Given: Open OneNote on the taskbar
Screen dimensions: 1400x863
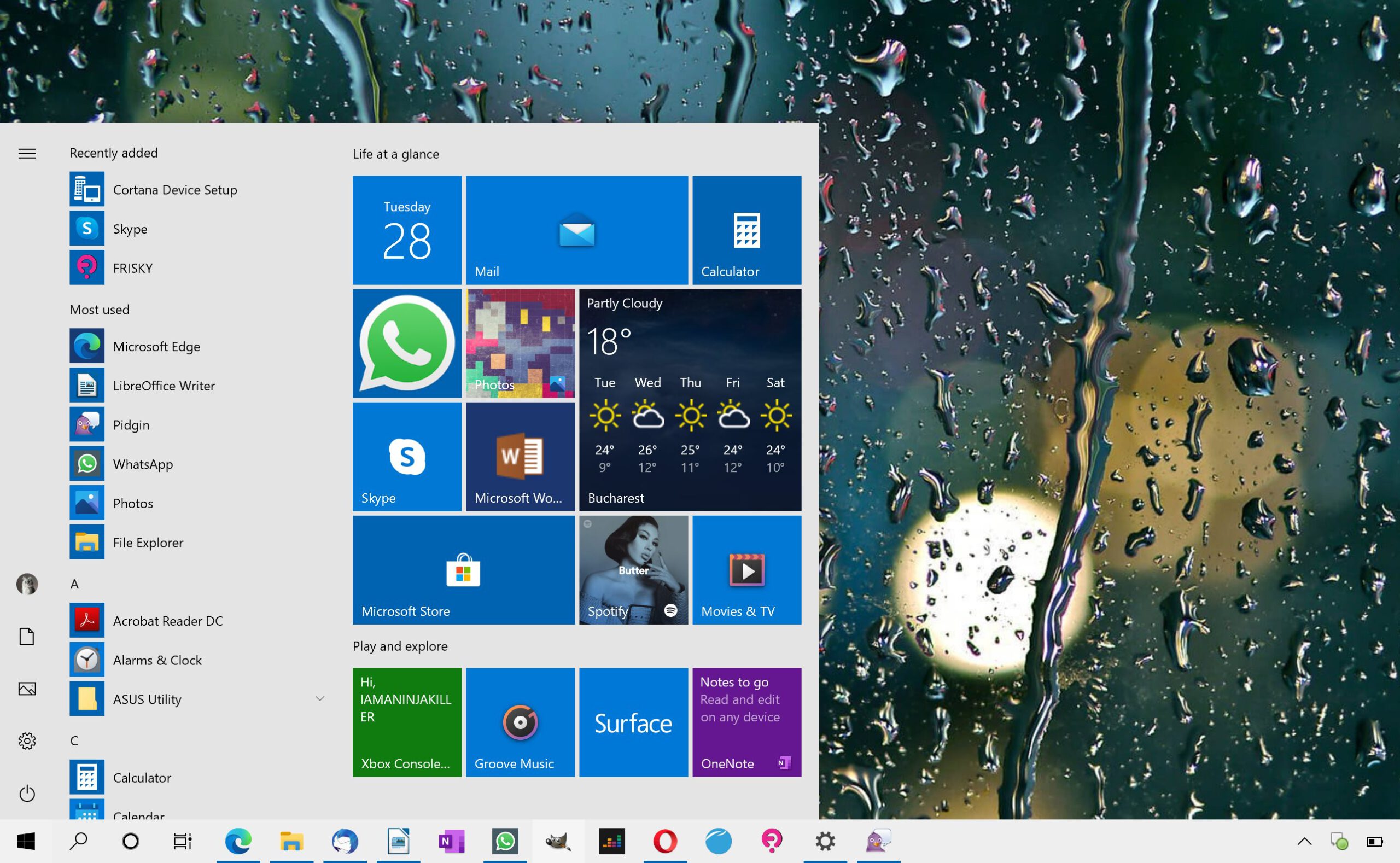Looking at the screenshot, I should tap(452, 841).
